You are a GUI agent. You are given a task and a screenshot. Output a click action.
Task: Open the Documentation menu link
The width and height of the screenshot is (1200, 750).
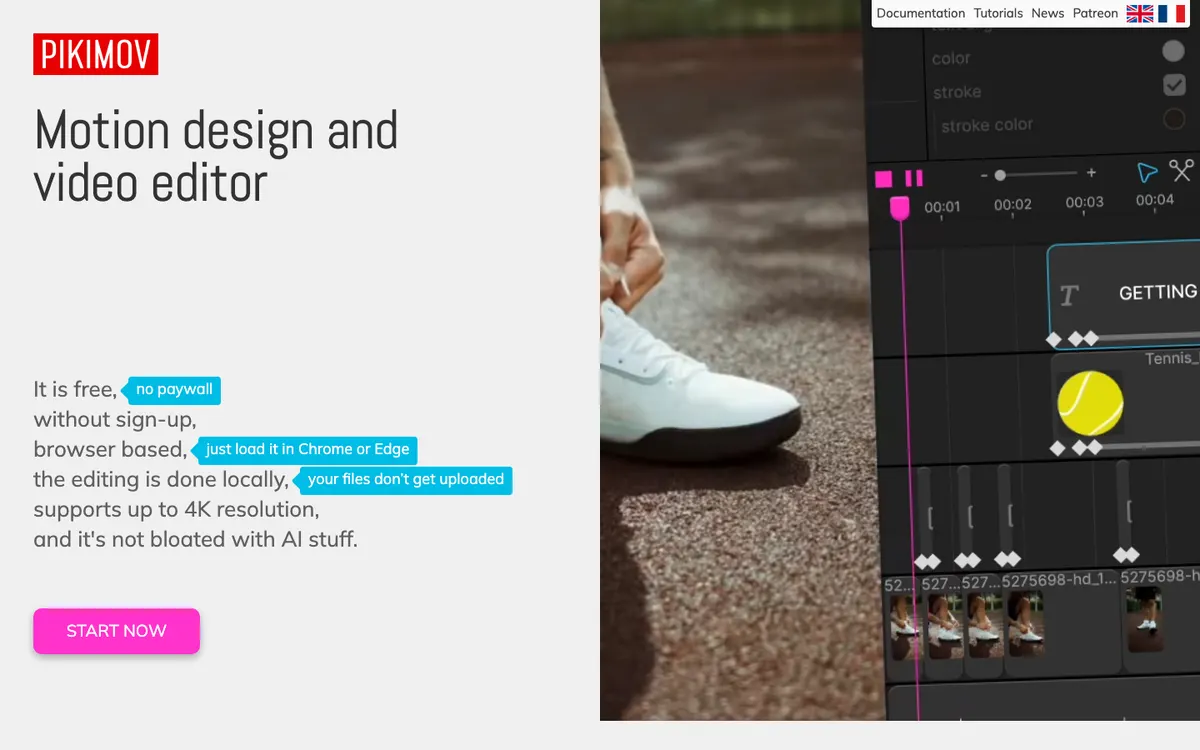(x=921, y=13)
